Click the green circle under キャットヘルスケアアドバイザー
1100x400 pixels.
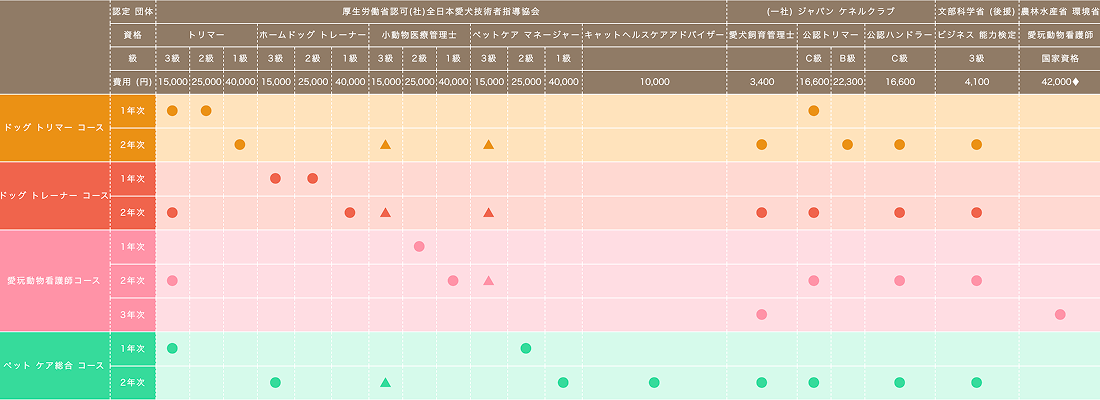654,383
